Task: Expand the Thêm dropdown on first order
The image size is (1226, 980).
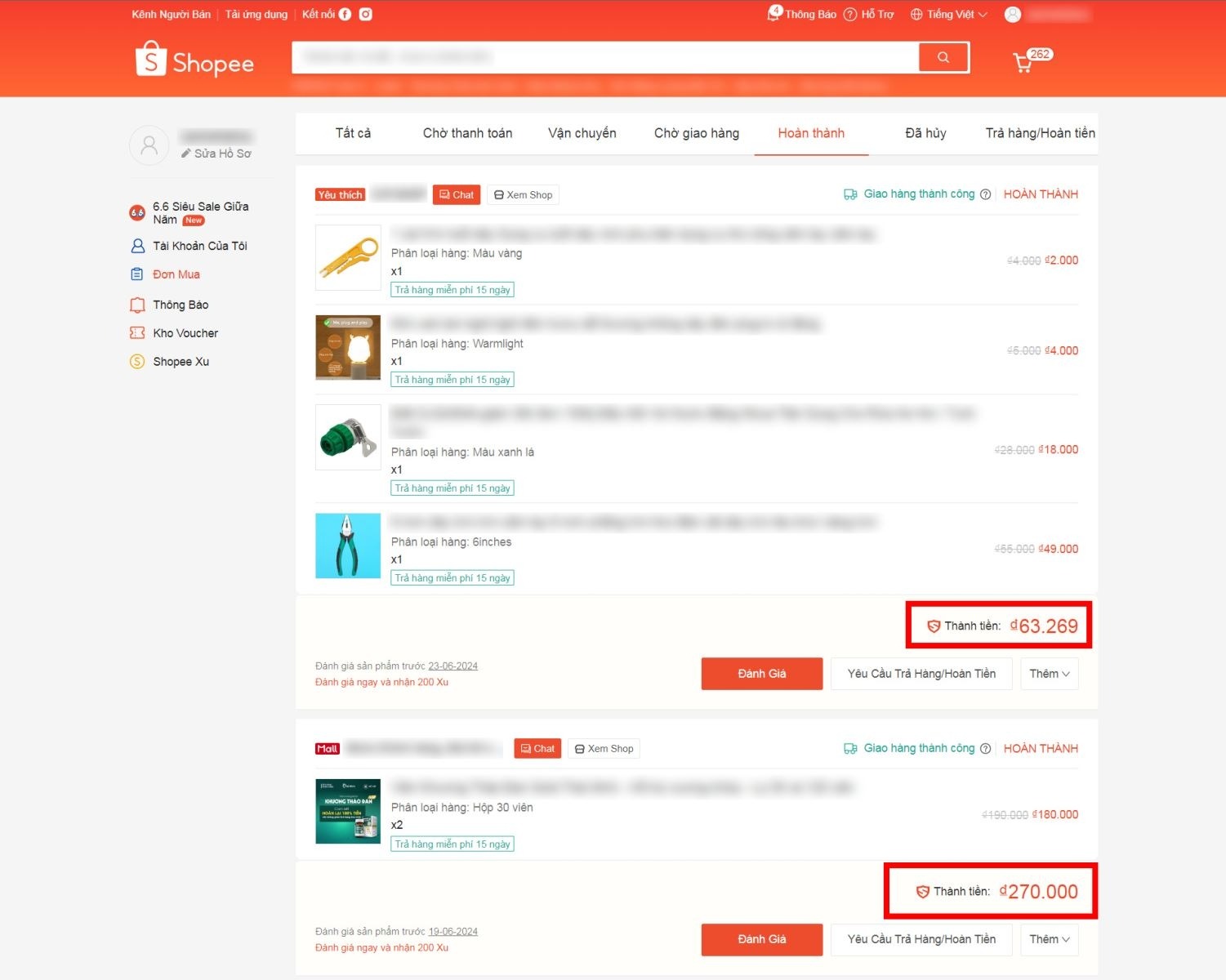Action: pyautogui.click(x=1049, y=673)
